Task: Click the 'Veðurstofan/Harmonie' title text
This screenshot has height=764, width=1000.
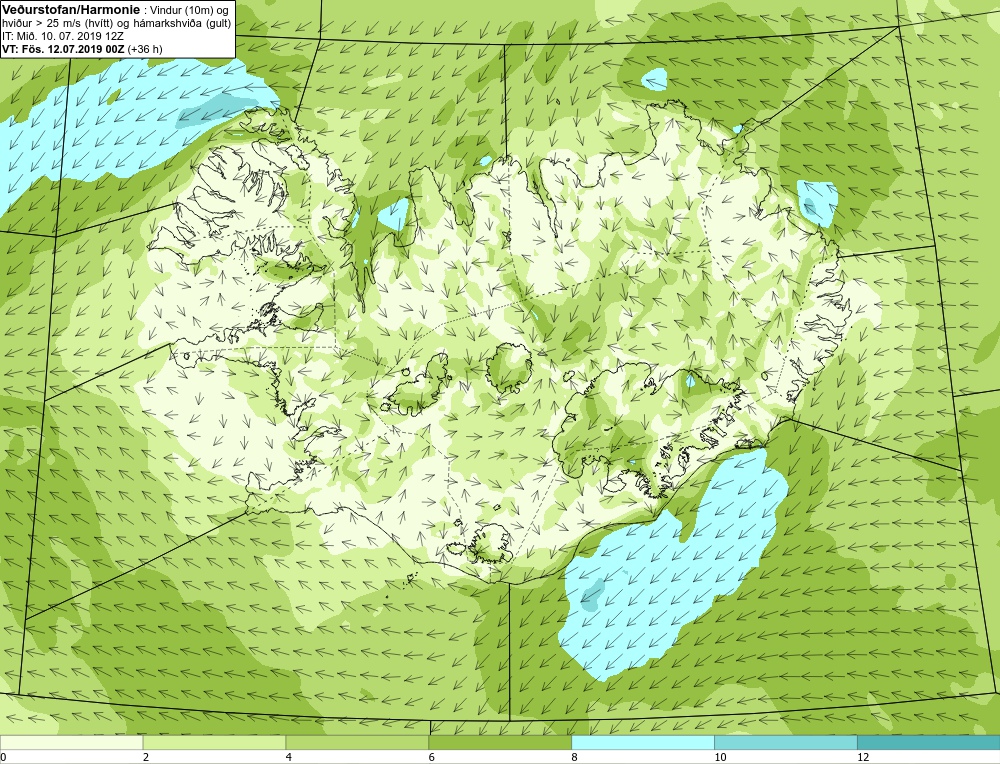Action: [x=69, y=10]
